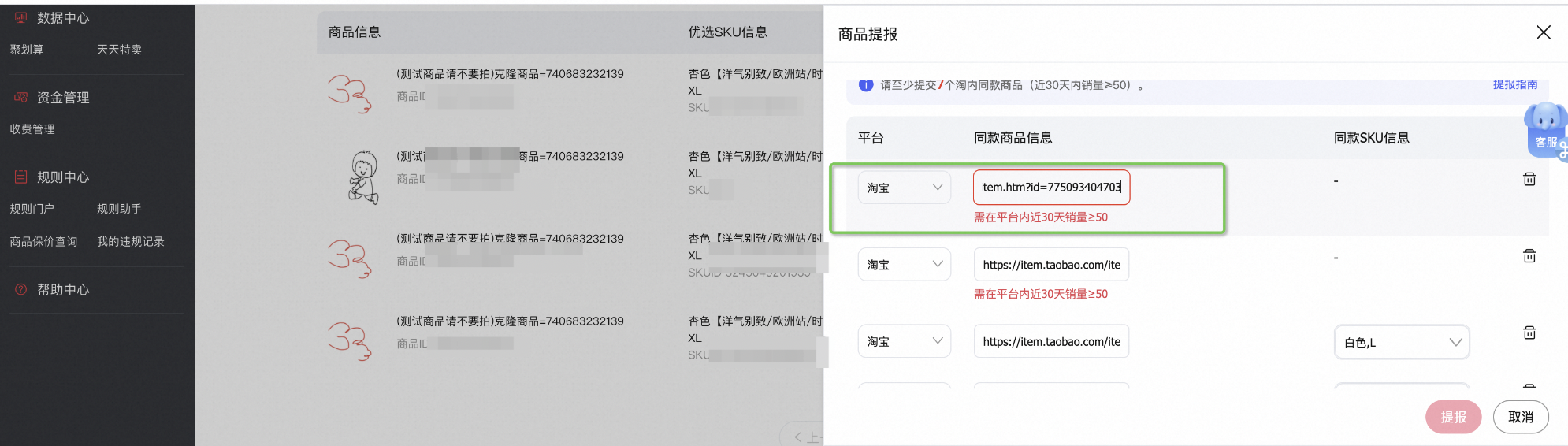1568x446 pixels.
Task: Click the 数据中心 monitor icon in sidebar
Action: tap(21, 17)
